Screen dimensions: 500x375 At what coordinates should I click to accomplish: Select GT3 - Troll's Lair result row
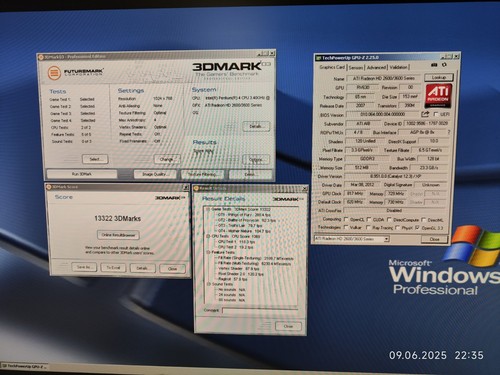(x=240, y=225)
